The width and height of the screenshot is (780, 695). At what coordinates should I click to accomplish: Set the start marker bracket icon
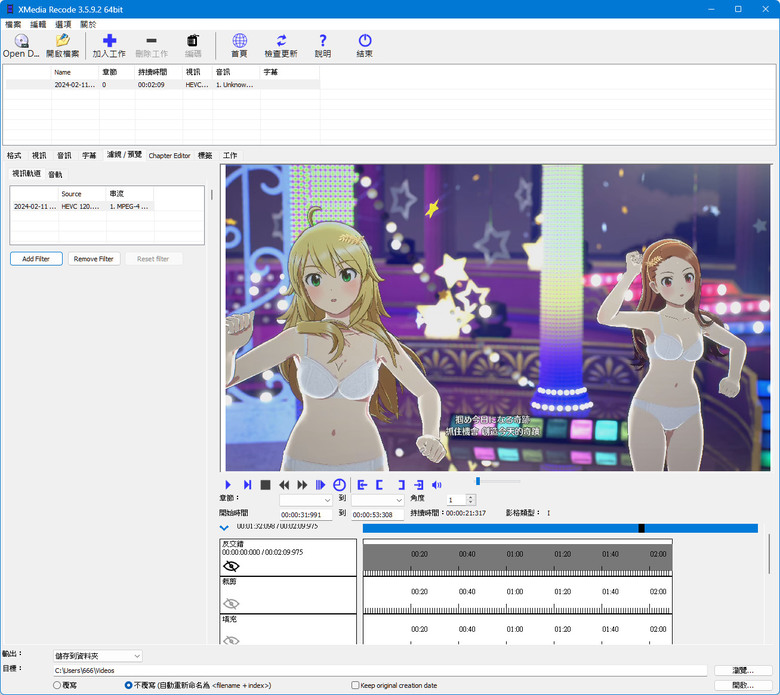[380, 485]
